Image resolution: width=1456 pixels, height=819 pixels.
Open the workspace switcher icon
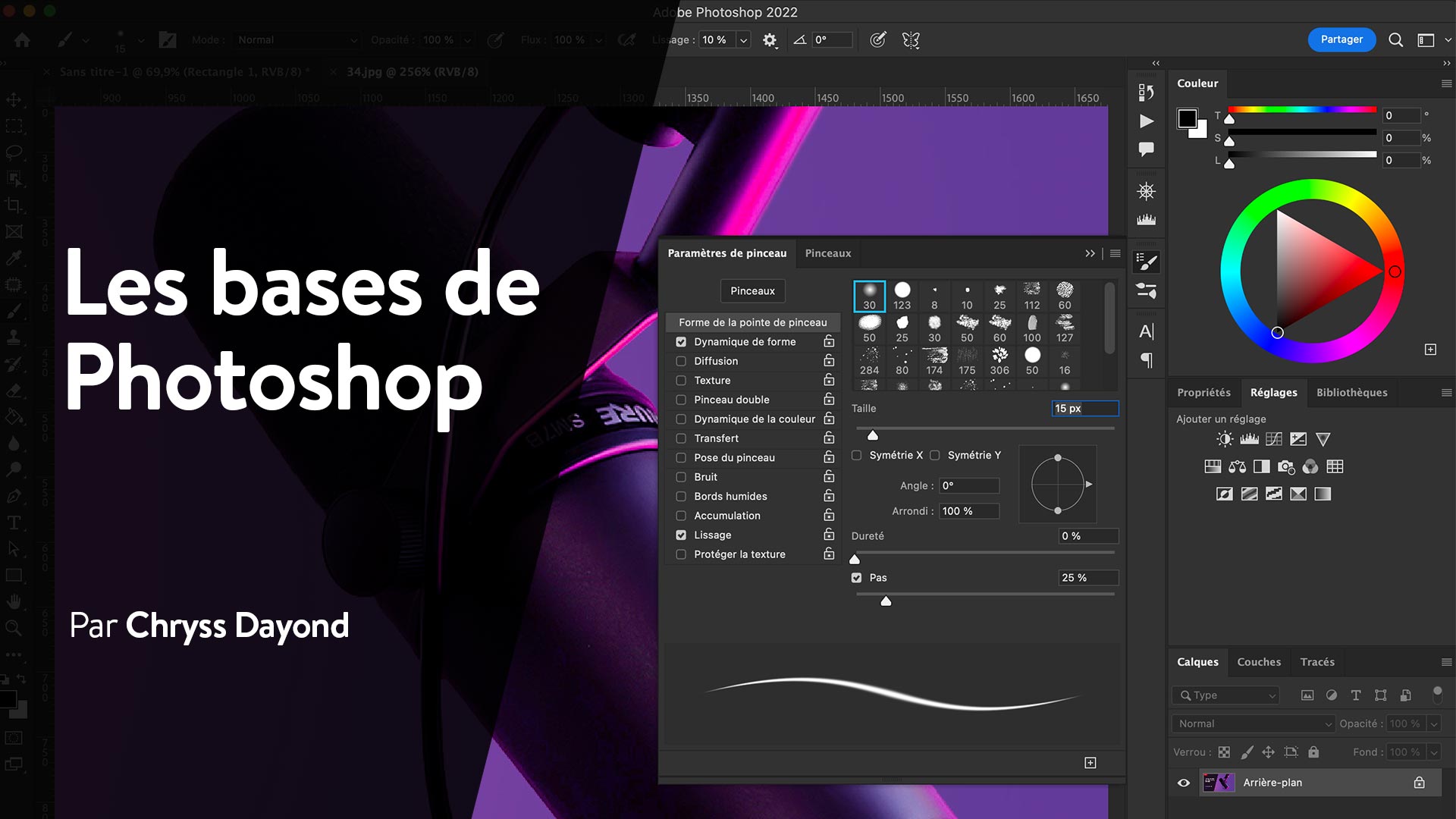tap(1426, 40)
